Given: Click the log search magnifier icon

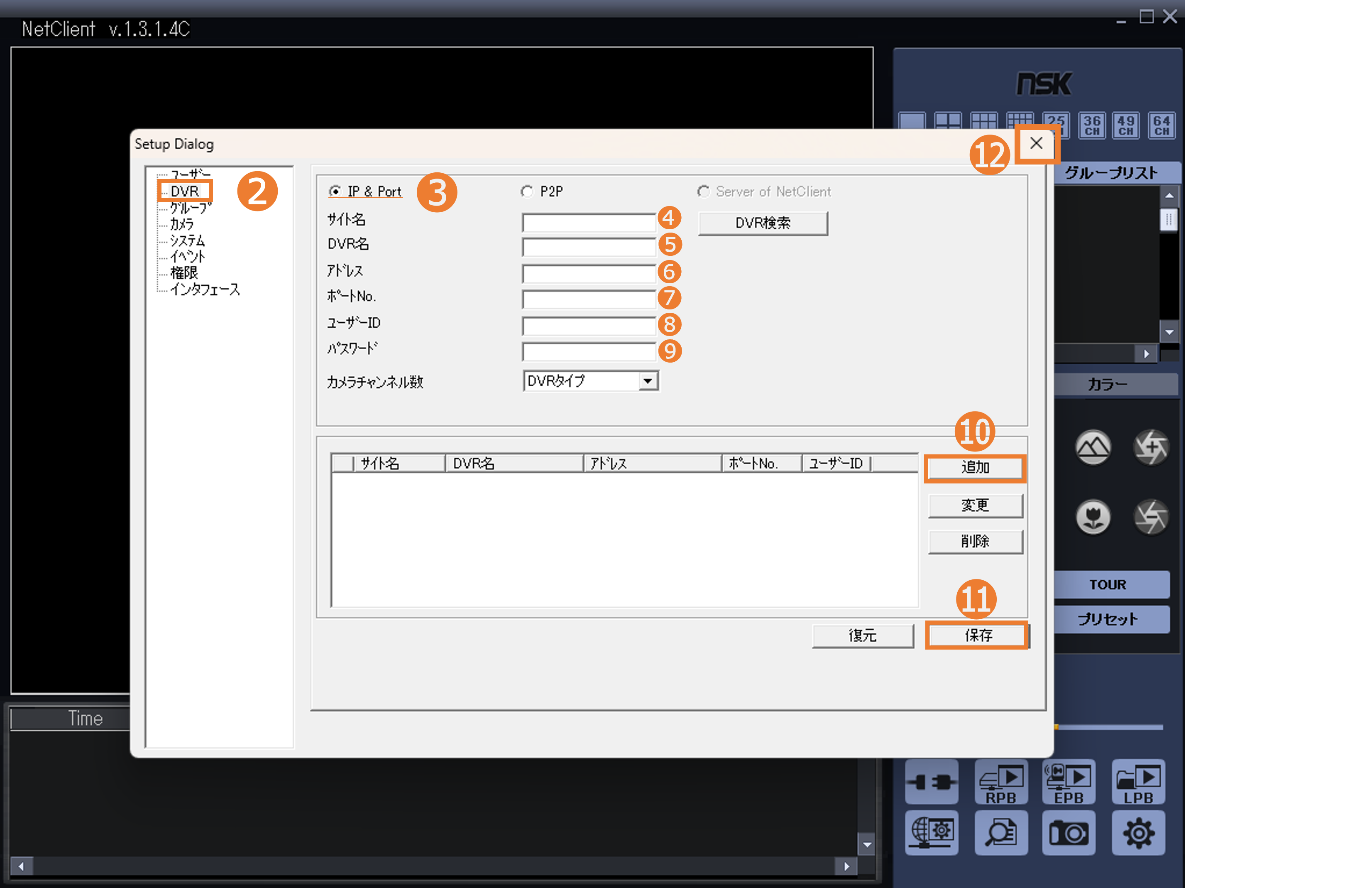Looking at the screenshot, I should (x=1001, y=833).
